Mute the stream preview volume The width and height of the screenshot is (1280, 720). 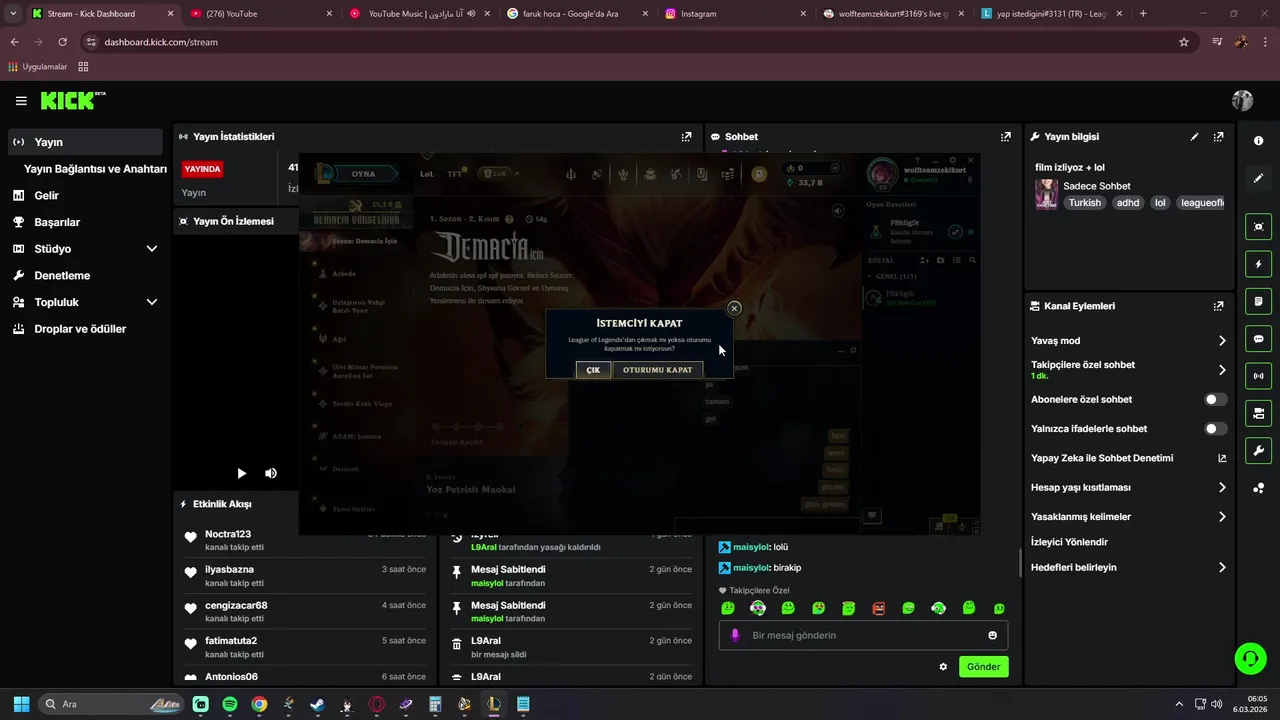coord(270,473)
